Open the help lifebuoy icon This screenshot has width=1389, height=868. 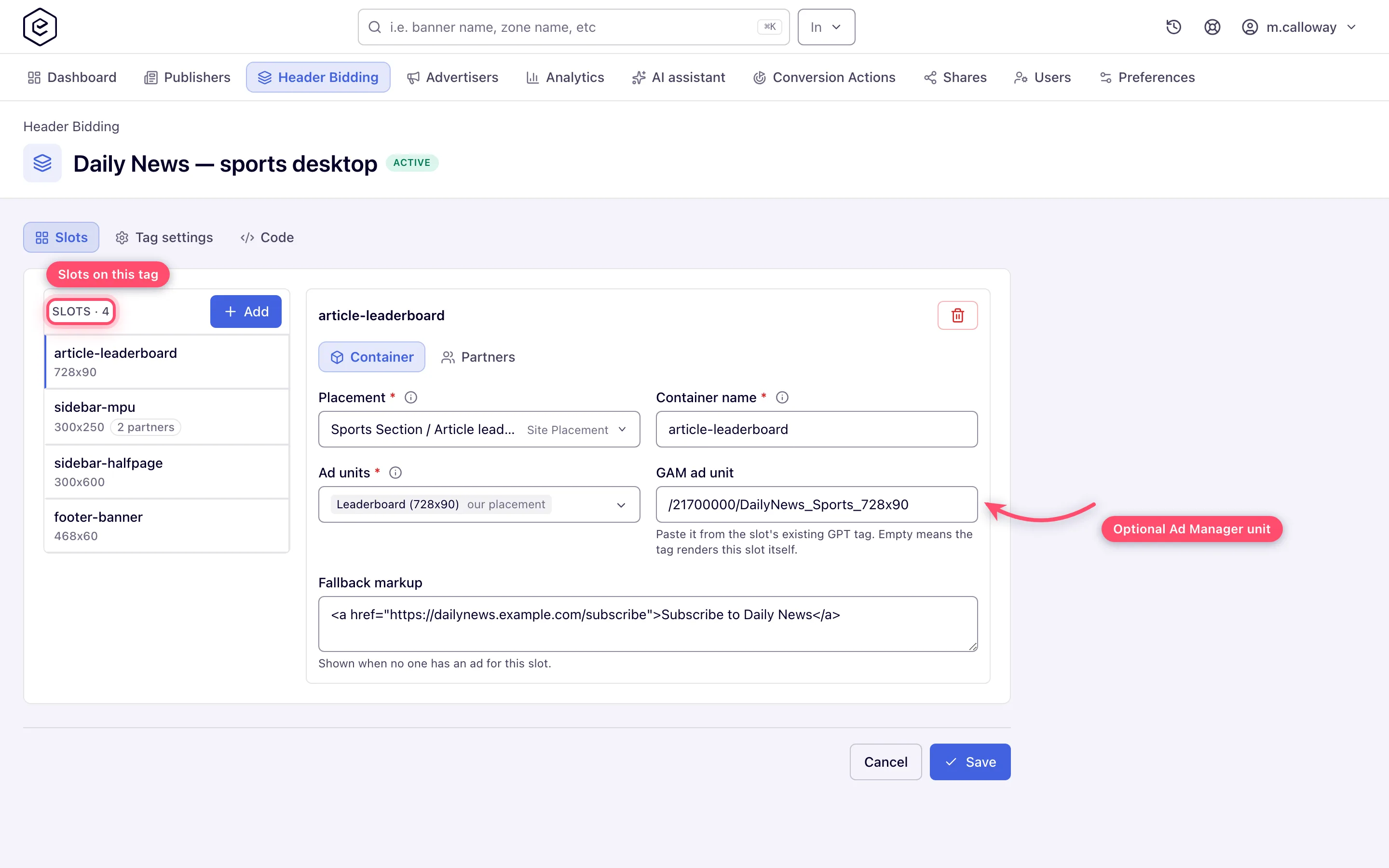(x=1212, y=27)
